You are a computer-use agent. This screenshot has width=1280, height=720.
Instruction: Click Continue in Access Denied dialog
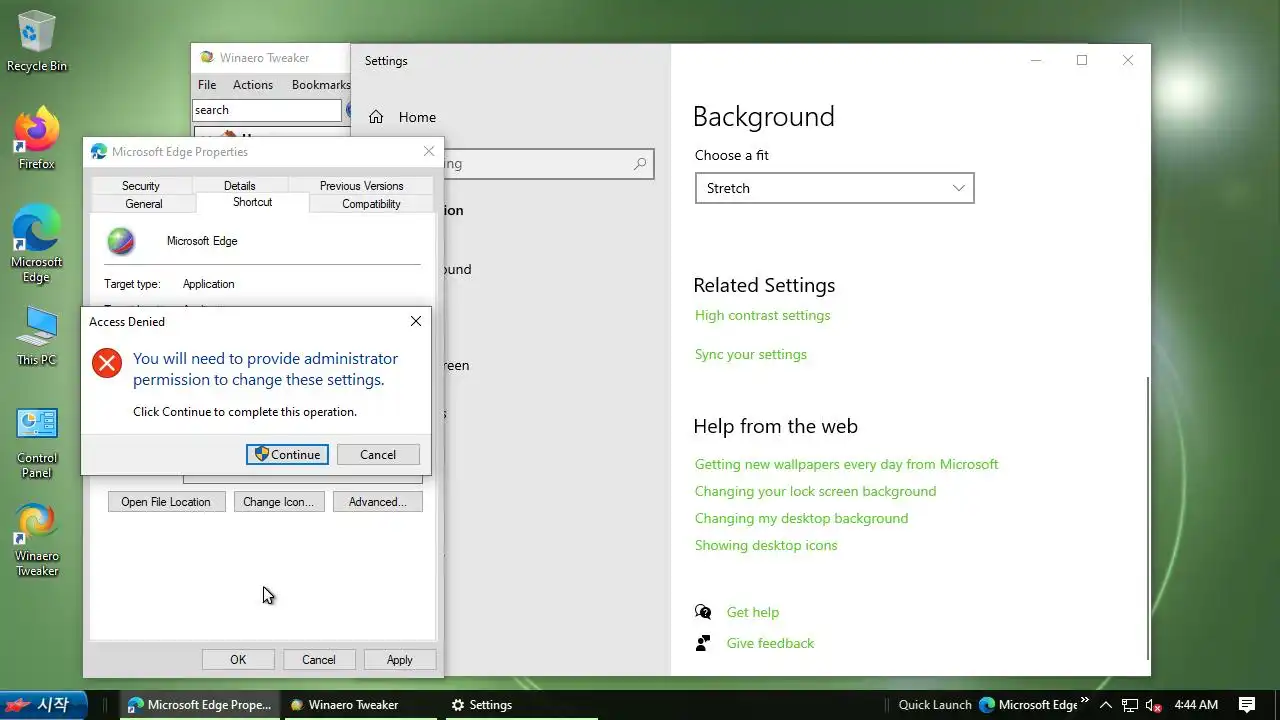tap(287, 454)
